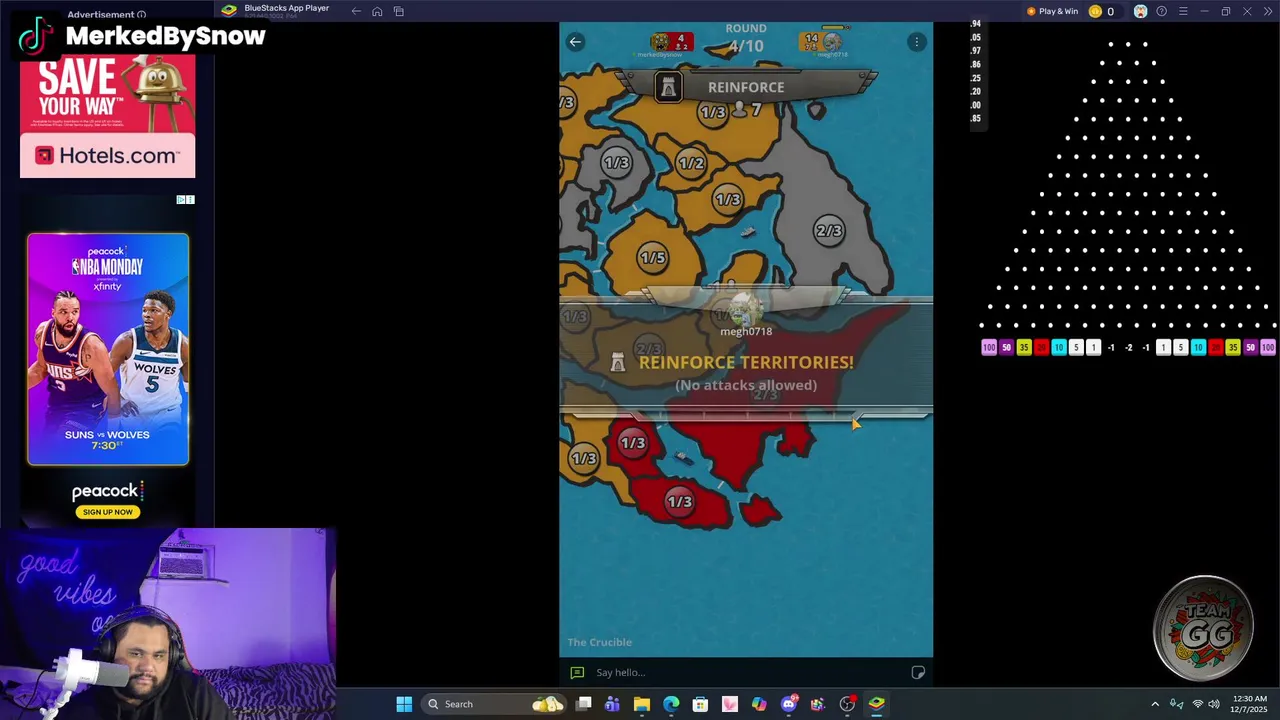Click the Say hello chat field
The image size is (1280, 720).
click(745, 673)
